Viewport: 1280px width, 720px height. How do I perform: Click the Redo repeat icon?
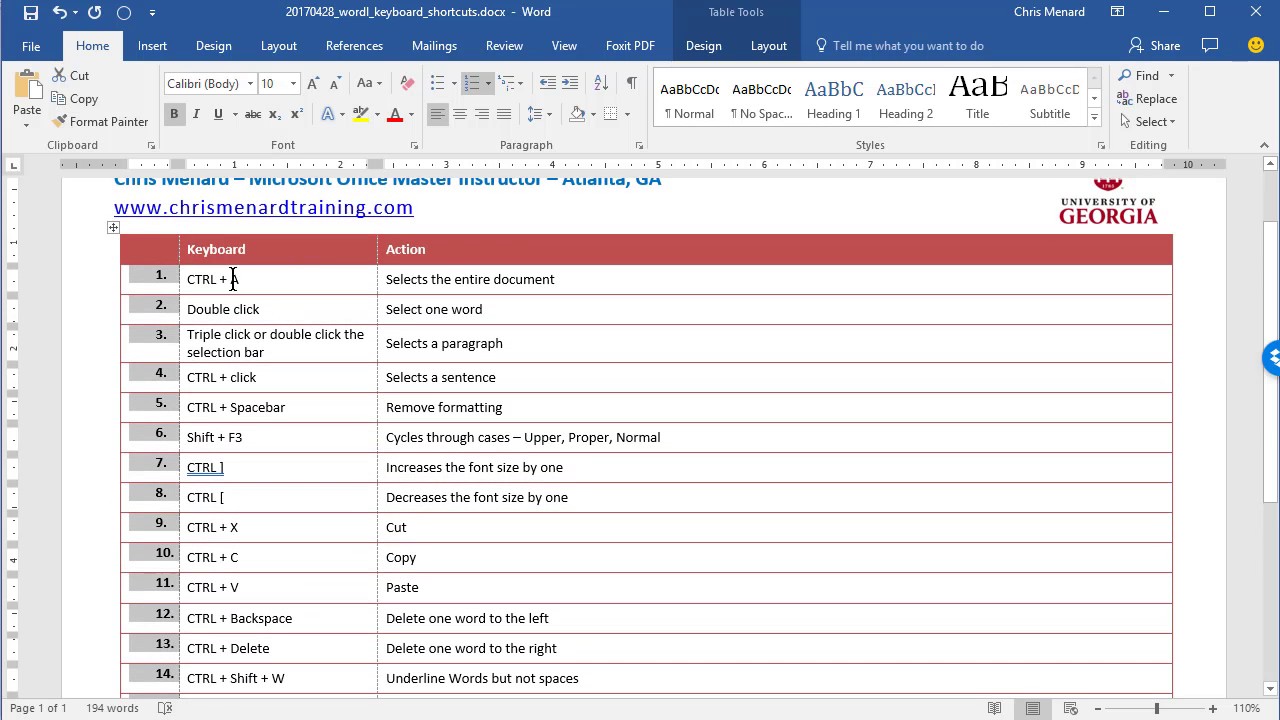(95, 13)
